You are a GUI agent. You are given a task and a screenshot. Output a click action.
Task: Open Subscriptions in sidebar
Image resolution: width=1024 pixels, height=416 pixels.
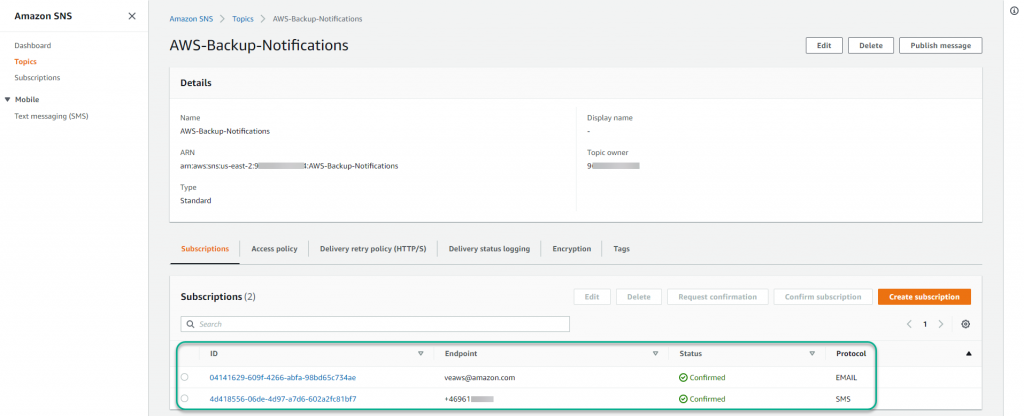[x=37, y=77]
